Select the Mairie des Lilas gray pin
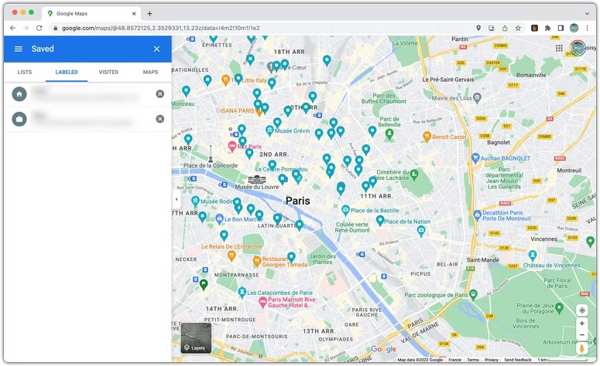The width and height of the screenshot is (600, 366). (x=477, y=98)
